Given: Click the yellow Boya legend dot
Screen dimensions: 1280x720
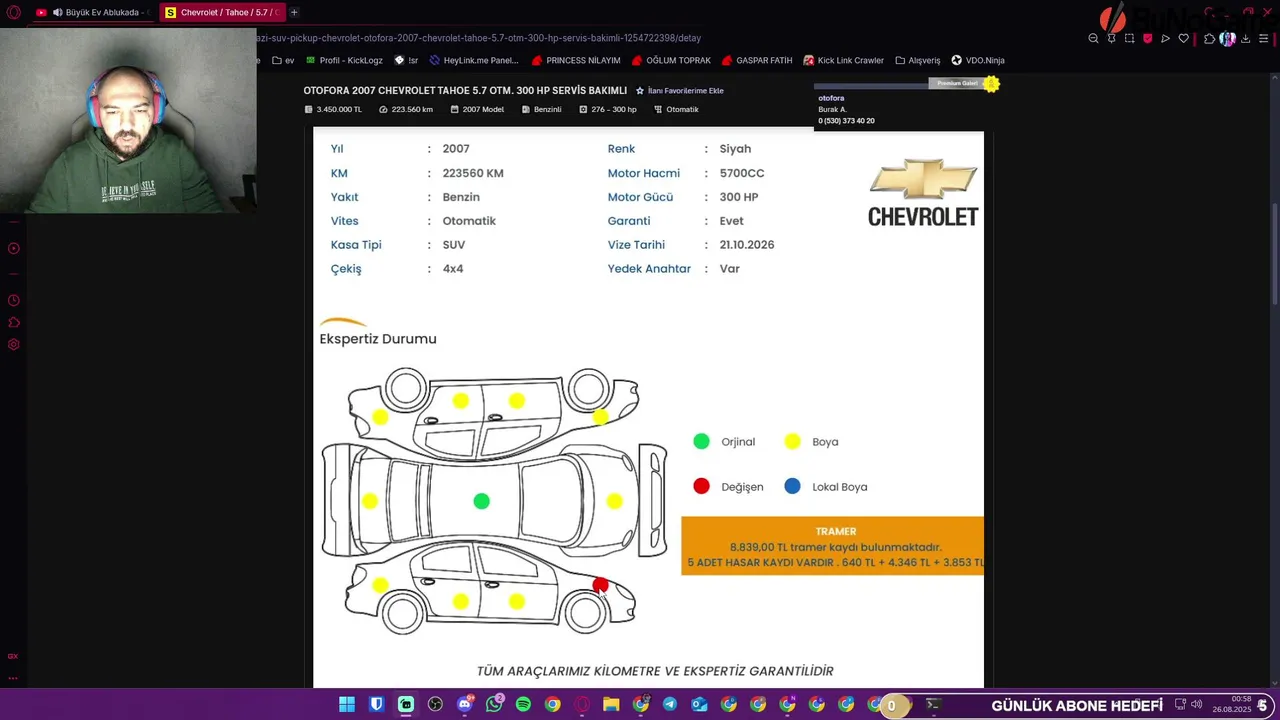Looking at the screenshot, I should coord(792,441).
